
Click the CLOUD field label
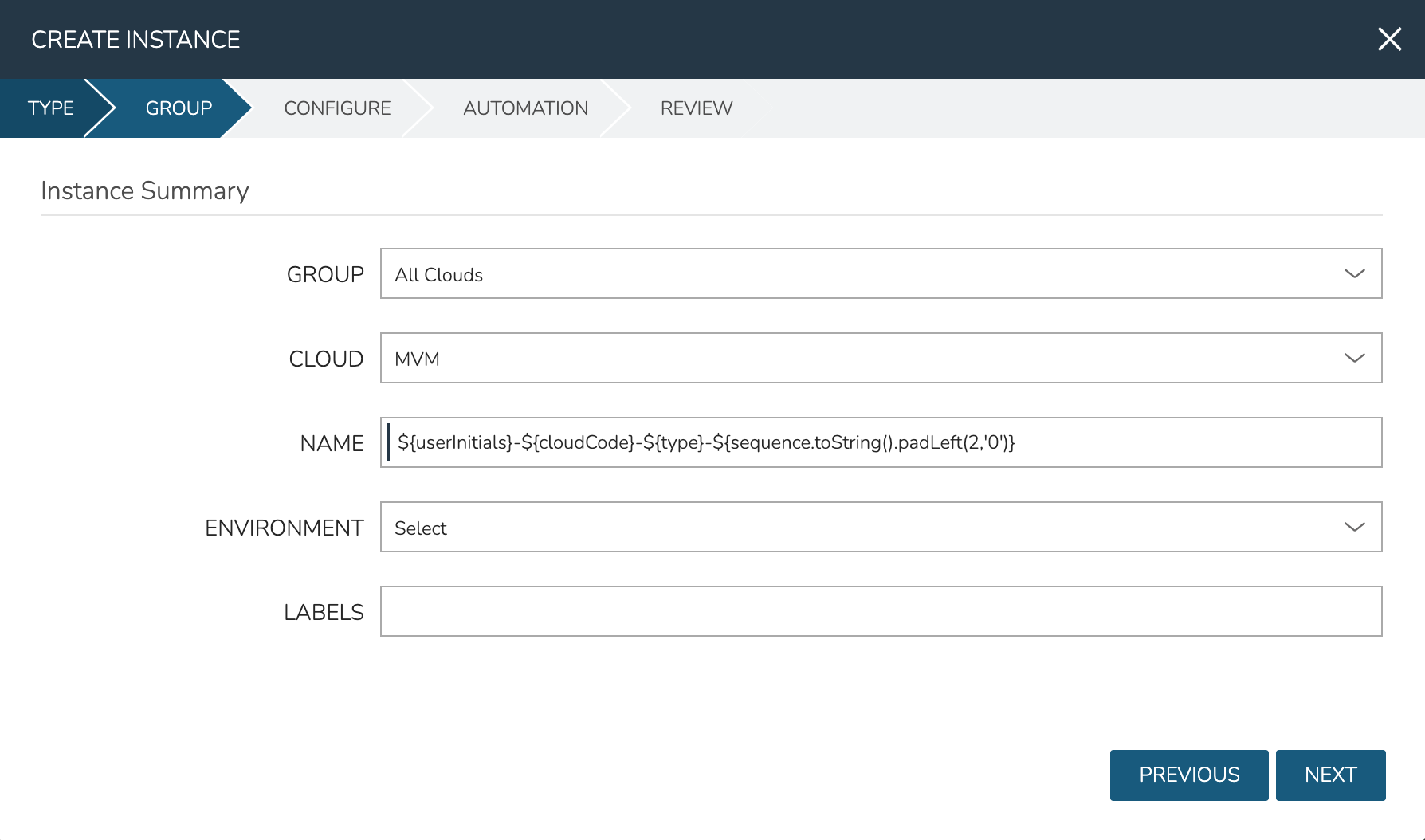click(326, 359)
